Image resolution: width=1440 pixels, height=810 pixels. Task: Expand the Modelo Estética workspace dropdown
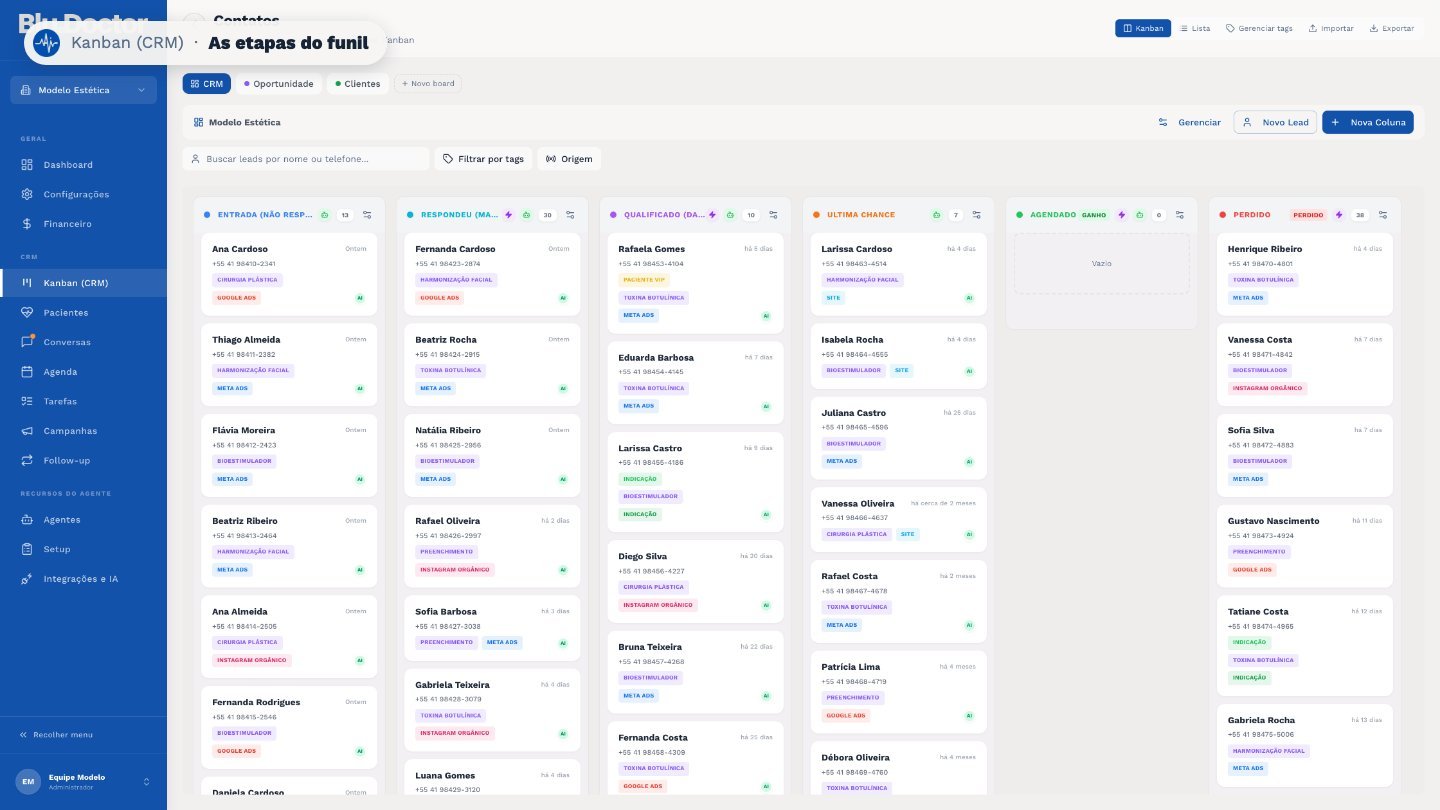point(83,90)
